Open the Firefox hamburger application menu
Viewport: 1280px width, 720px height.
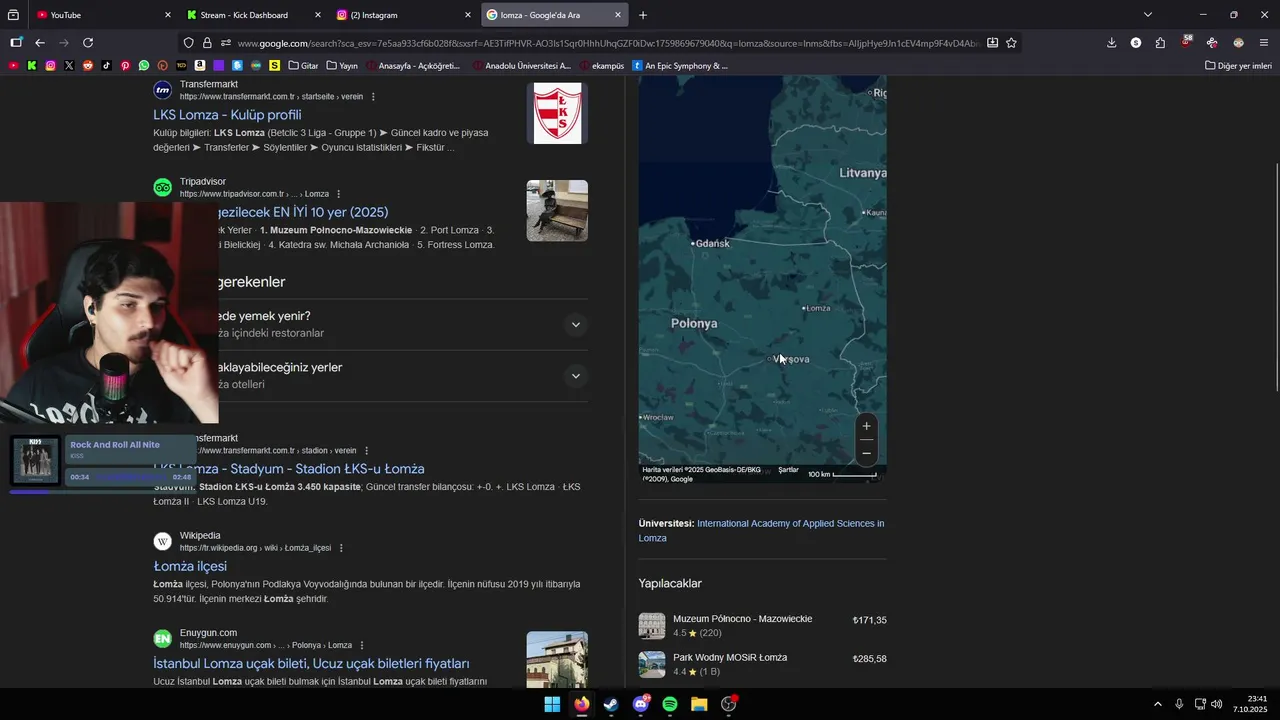(x=1264, y=43)
